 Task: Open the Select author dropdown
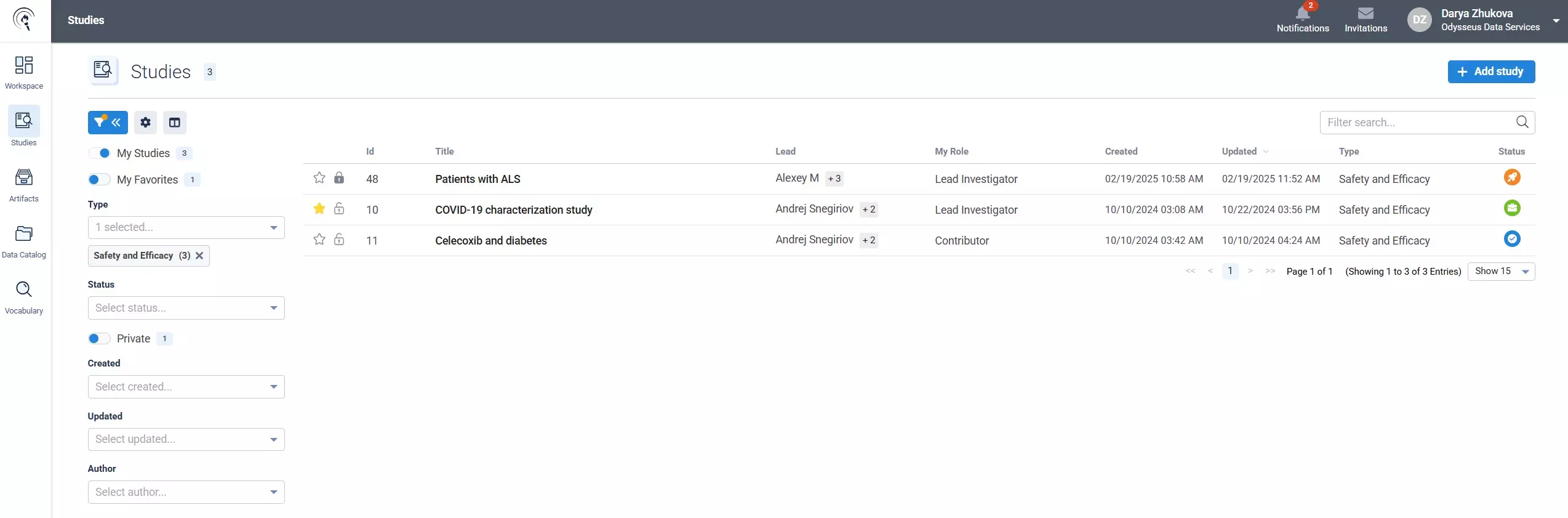186,492
